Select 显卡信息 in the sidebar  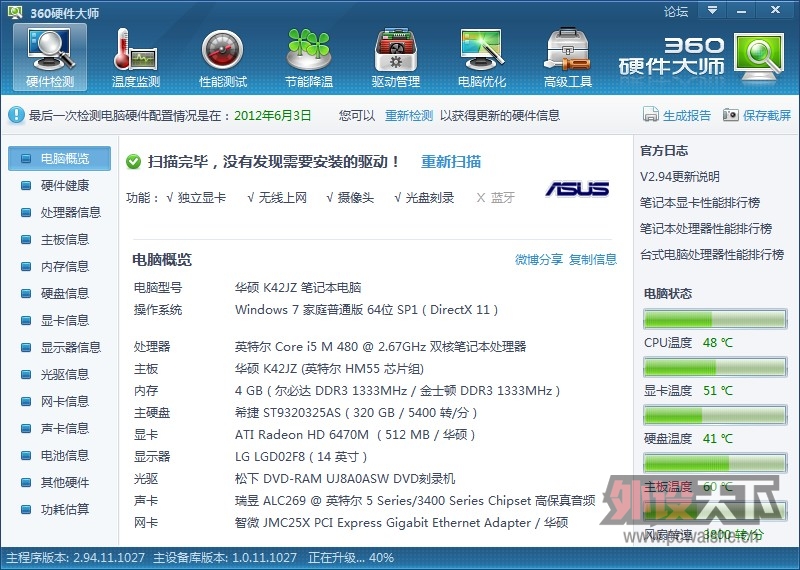[x=64, y=320]
